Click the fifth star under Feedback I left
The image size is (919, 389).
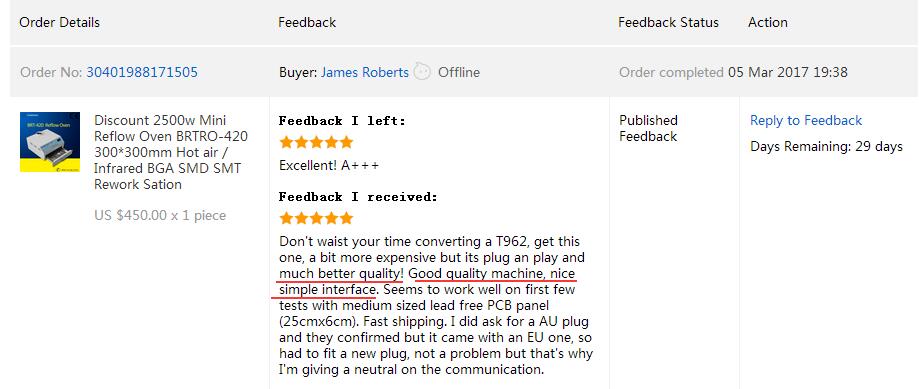(346, 142)
